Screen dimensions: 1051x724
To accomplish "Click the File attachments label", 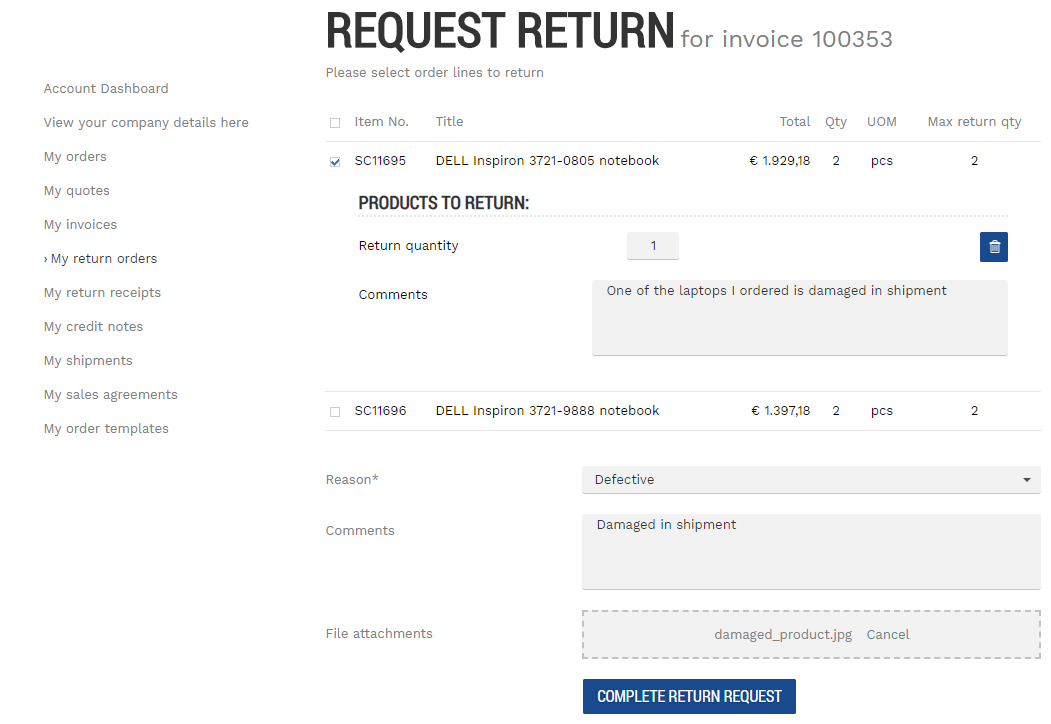I will (x=379, y=634).
